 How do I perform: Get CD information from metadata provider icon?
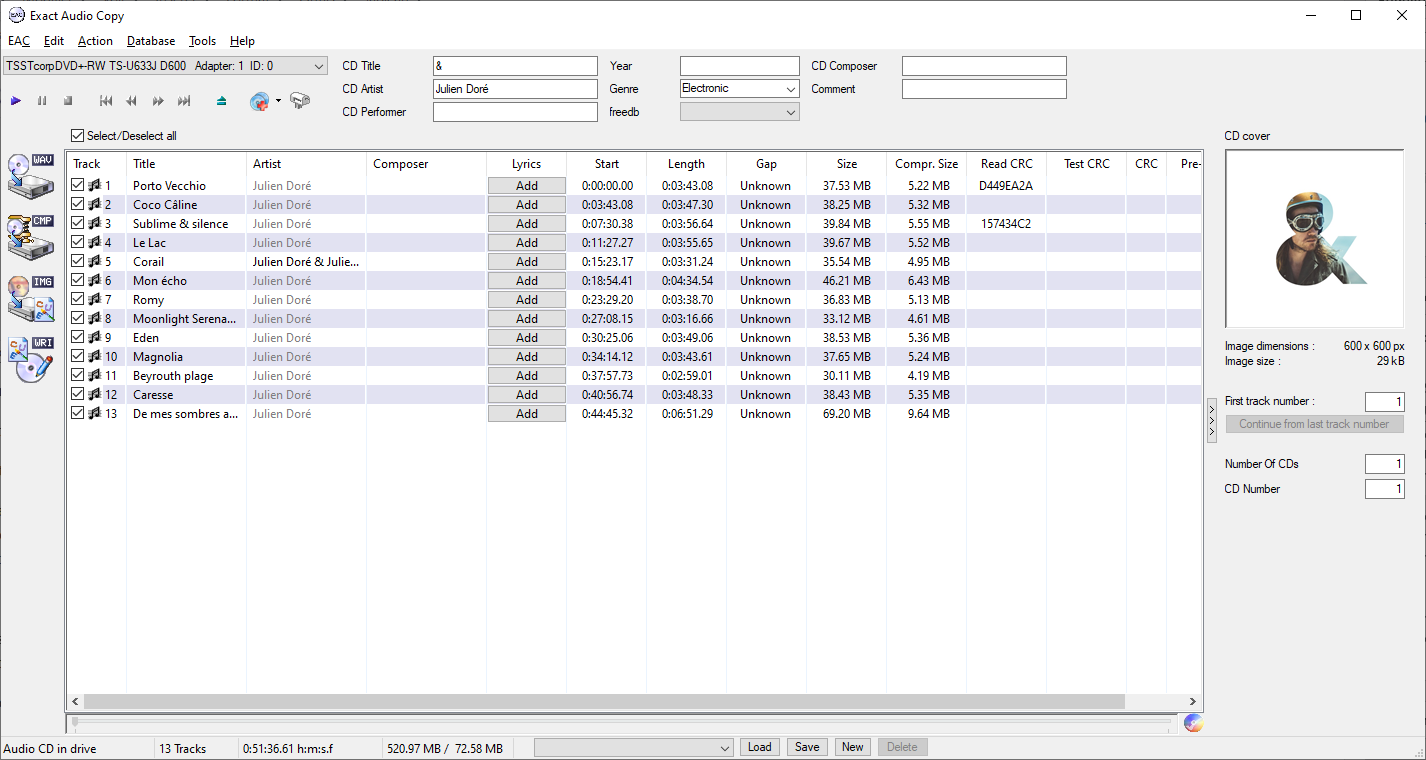[x=260, y=101]
